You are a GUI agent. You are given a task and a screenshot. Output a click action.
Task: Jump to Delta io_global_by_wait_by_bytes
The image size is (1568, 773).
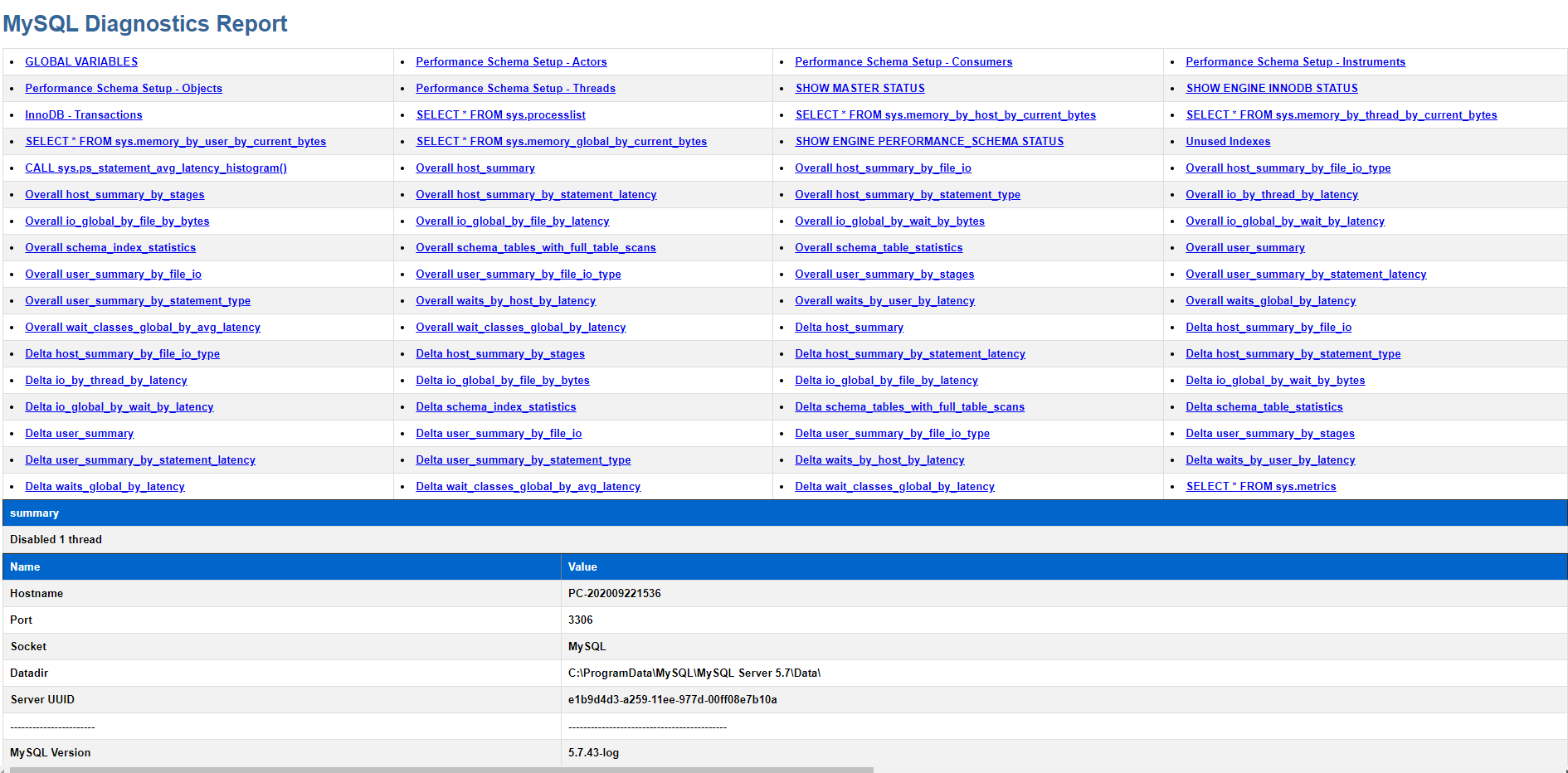(1275, 381)
